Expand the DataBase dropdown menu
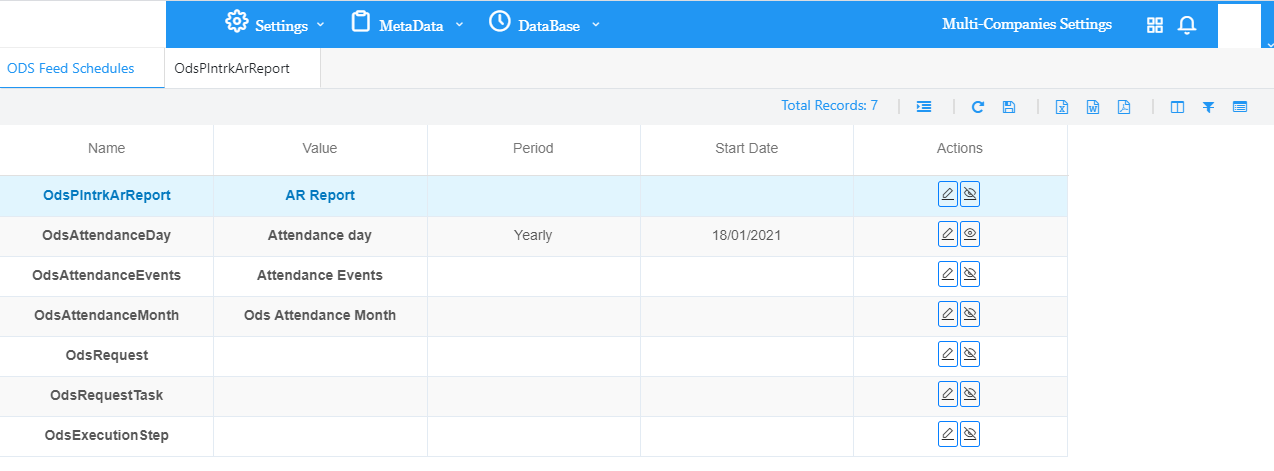This screenshot has width=1274, height=471. point(545,25)
